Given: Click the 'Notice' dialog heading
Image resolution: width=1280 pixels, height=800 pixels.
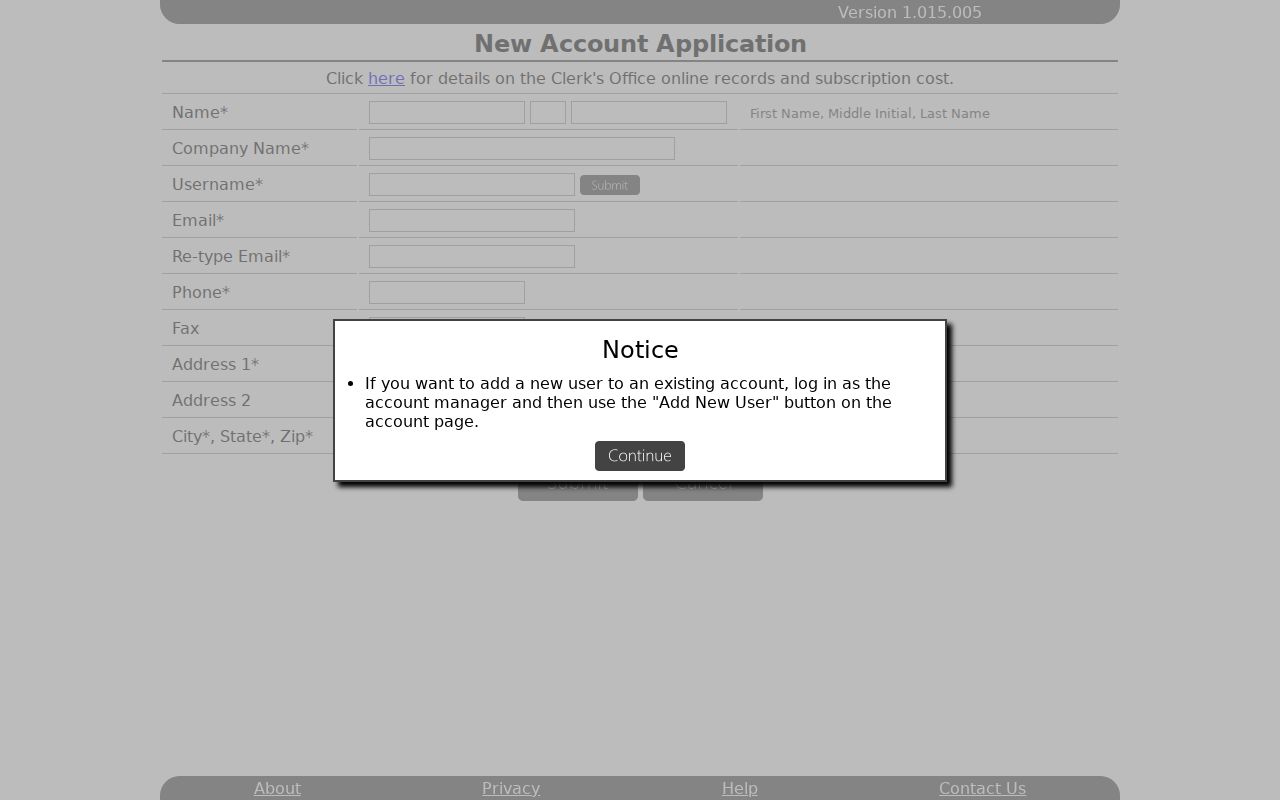Looking at the screenshot, I should [x=640, y=349].
